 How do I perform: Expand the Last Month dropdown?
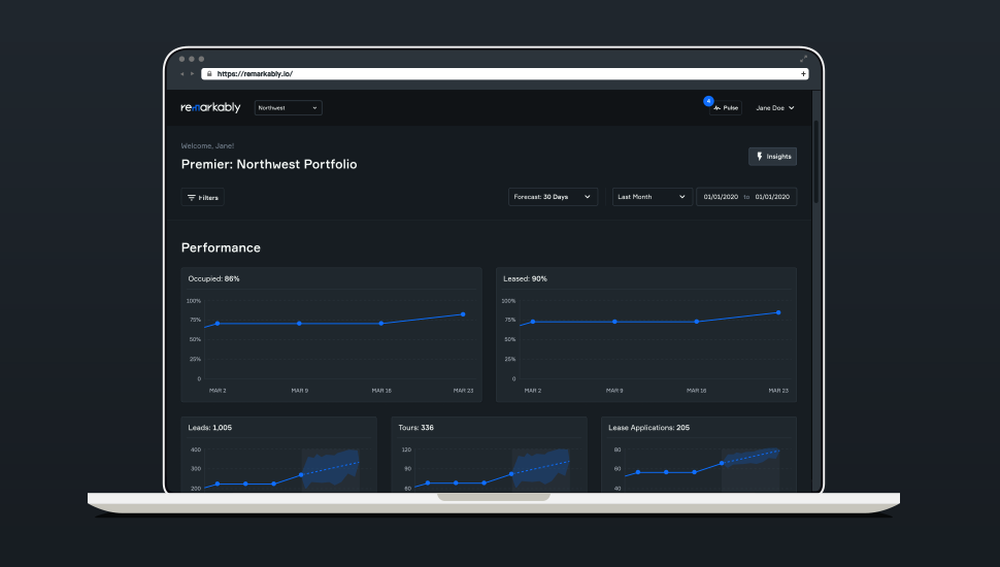tap(652, 196)
